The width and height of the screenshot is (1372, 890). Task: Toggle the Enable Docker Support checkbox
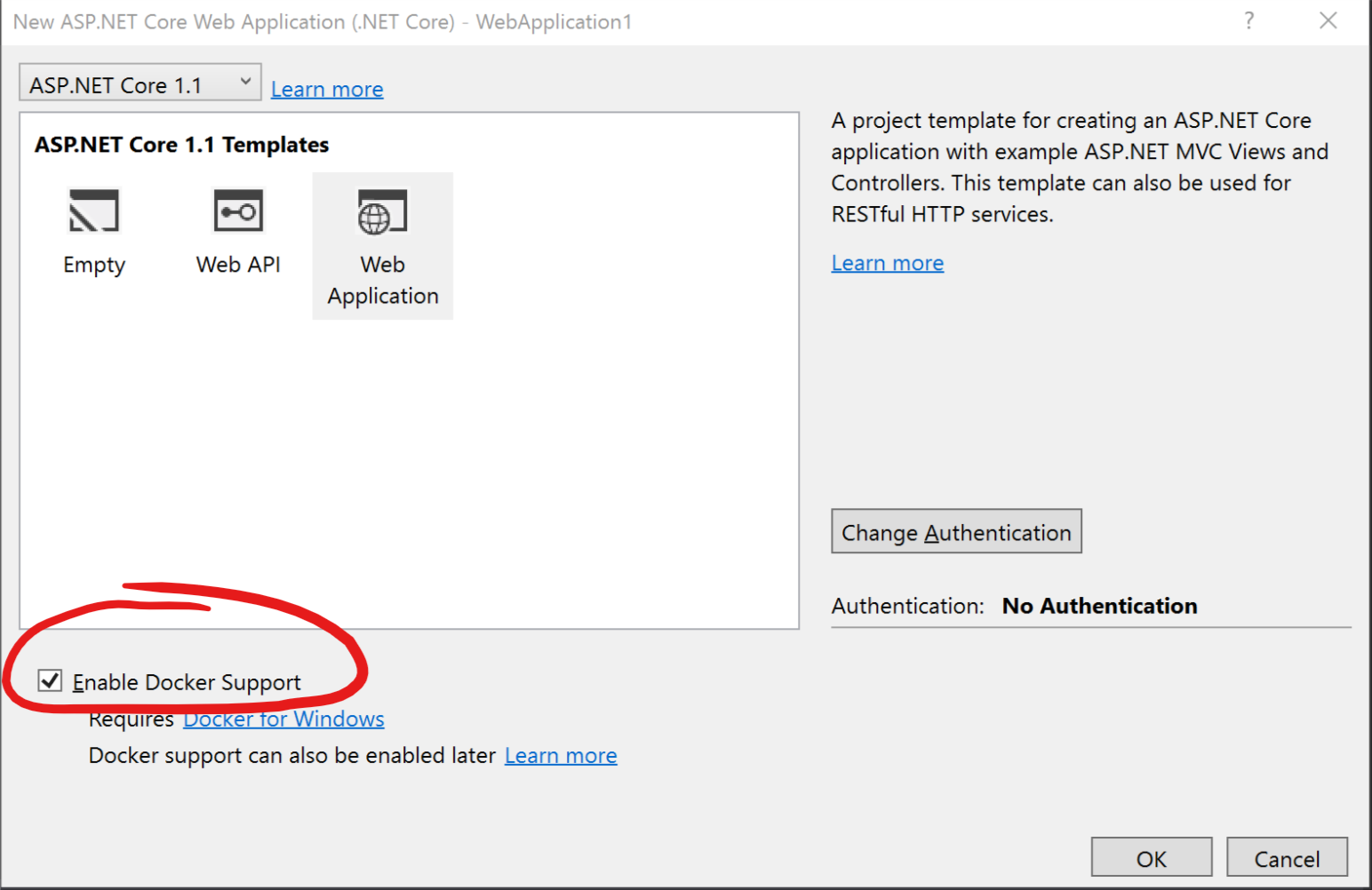[x=50, y=681]
